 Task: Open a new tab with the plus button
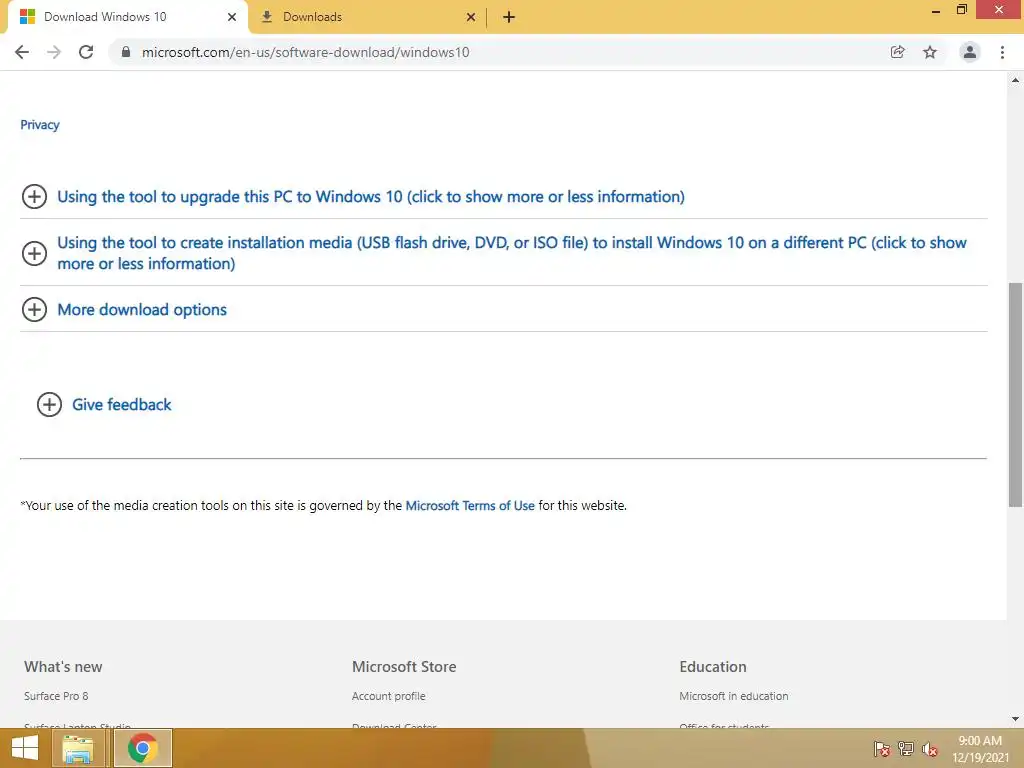click(509, 18)
